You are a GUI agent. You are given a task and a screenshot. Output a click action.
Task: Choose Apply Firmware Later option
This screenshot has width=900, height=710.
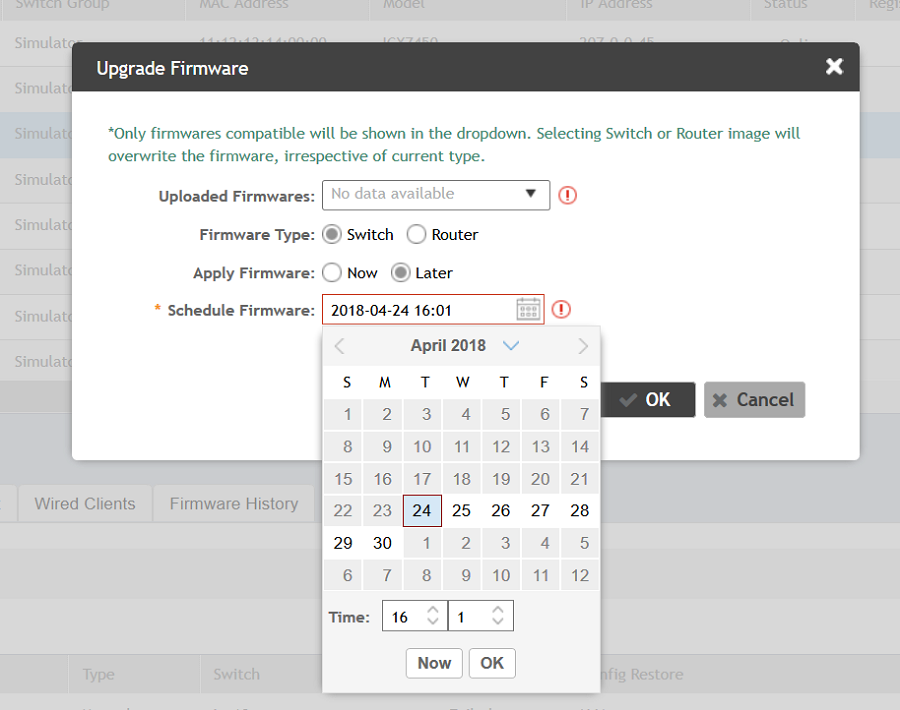pyautogui.click(x=401, y=273)
